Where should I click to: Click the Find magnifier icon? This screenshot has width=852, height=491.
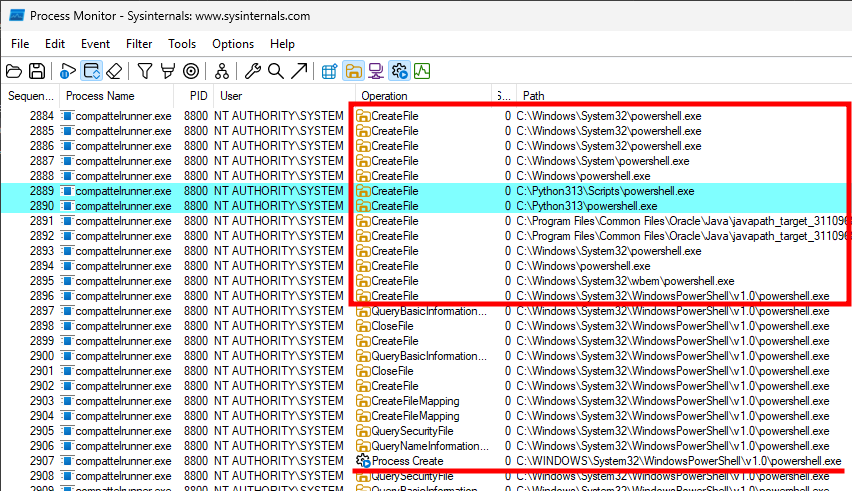tap(275, 71)
